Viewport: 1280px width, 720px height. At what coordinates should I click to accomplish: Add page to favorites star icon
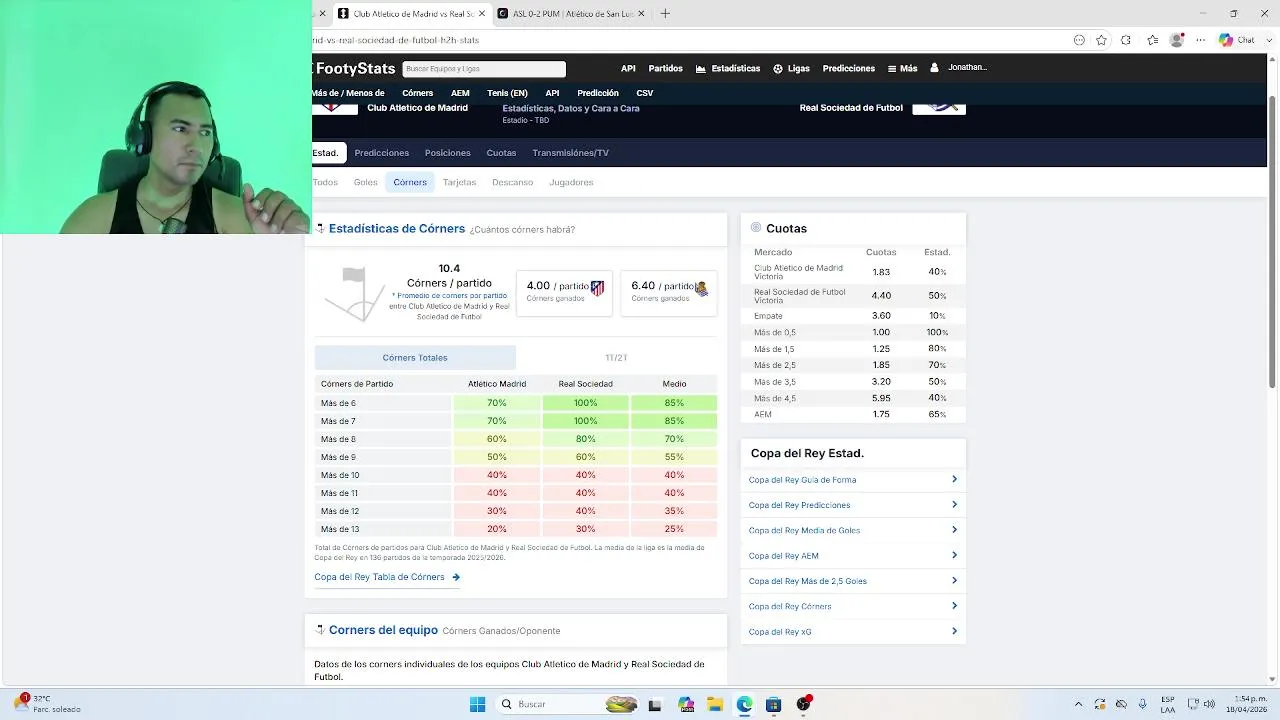pos(1101,40)
